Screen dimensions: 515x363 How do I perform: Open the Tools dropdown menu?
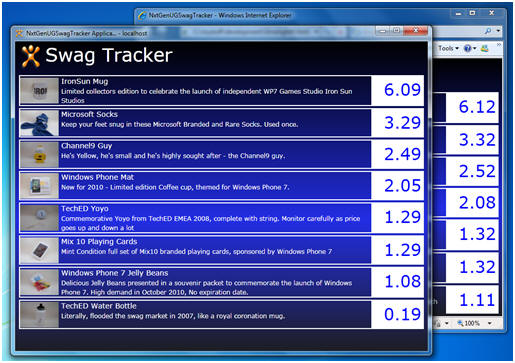448,49
